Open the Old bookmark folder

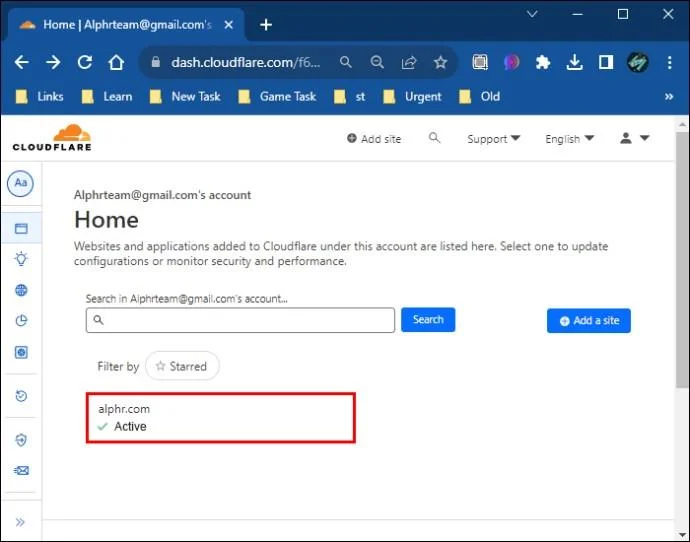click(479, 96)
